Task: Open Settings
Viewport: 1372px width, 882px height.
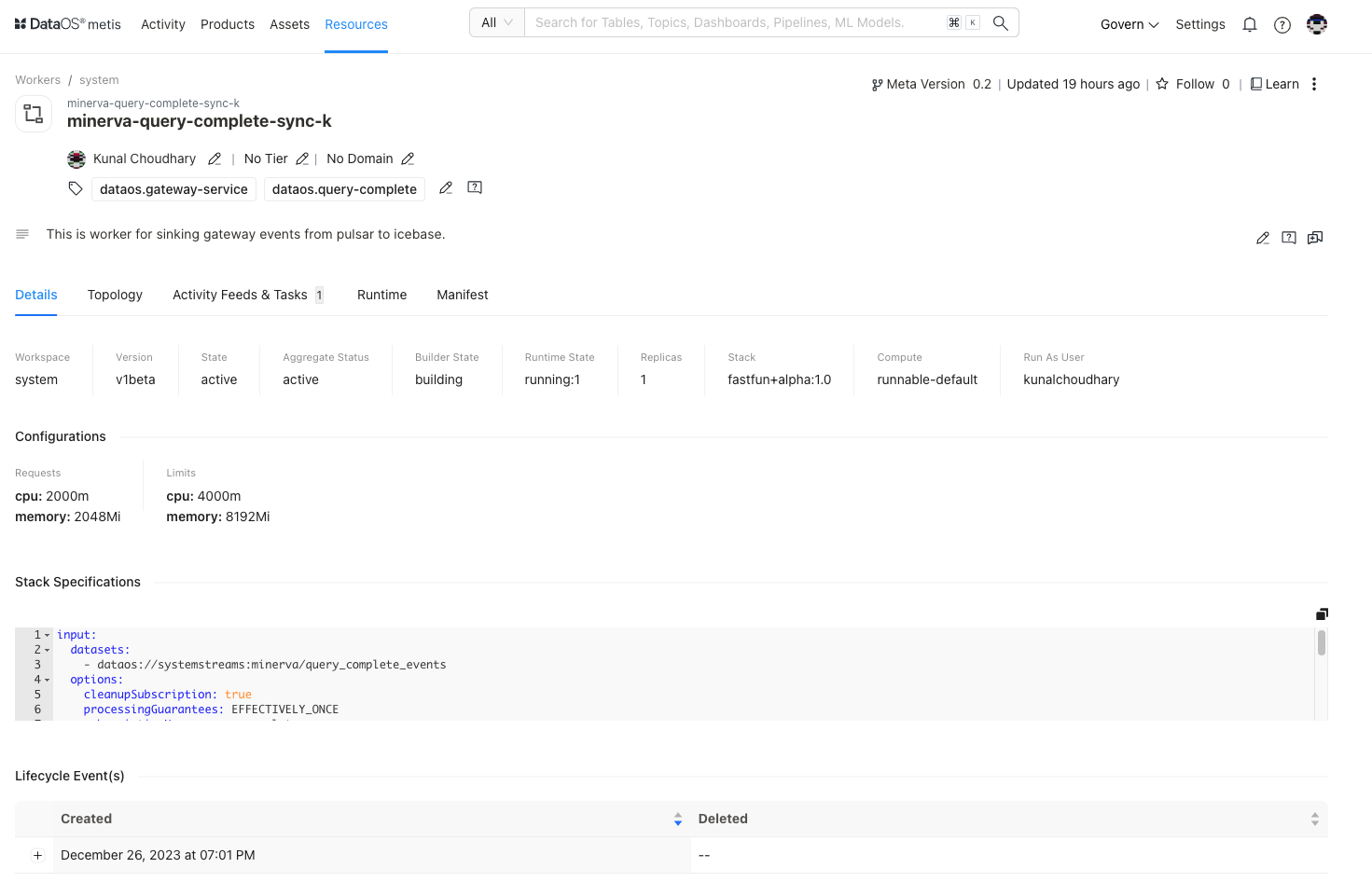Action: tap(1200, 24)
